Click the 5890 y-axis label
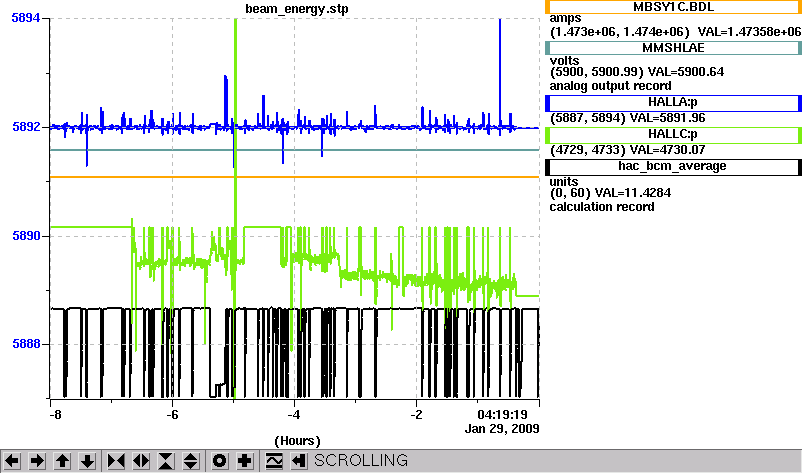Viewport: 802px width, 473px height. (26, 236)
